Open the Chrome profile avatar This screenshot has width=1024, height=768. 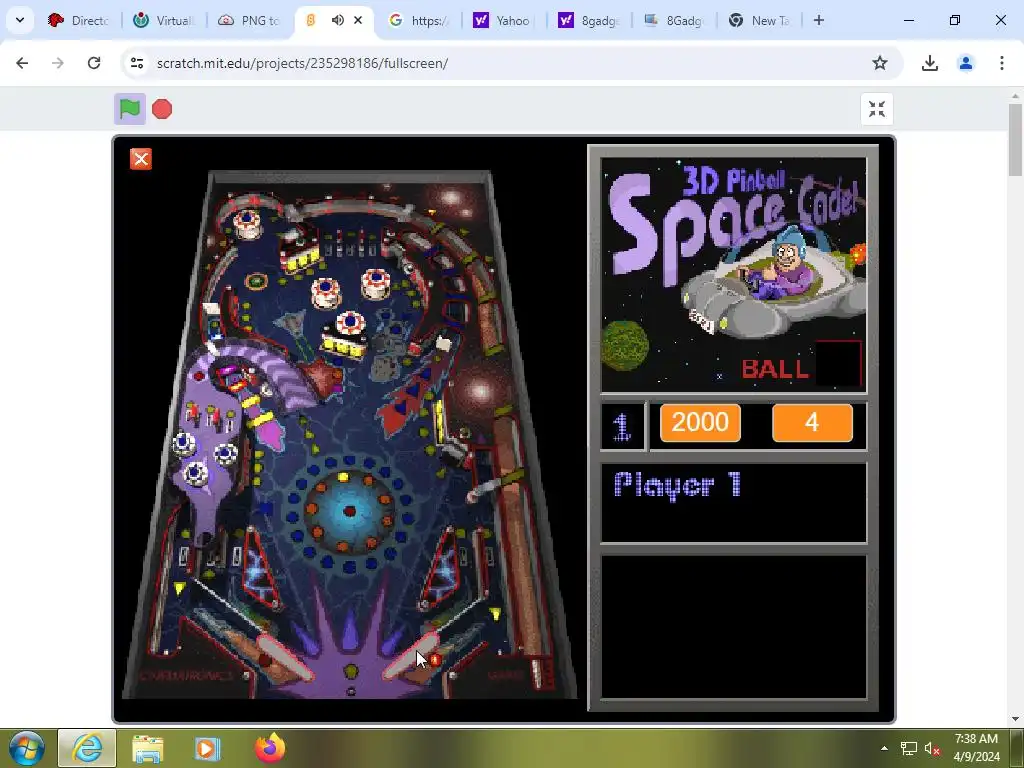point(965,63)
